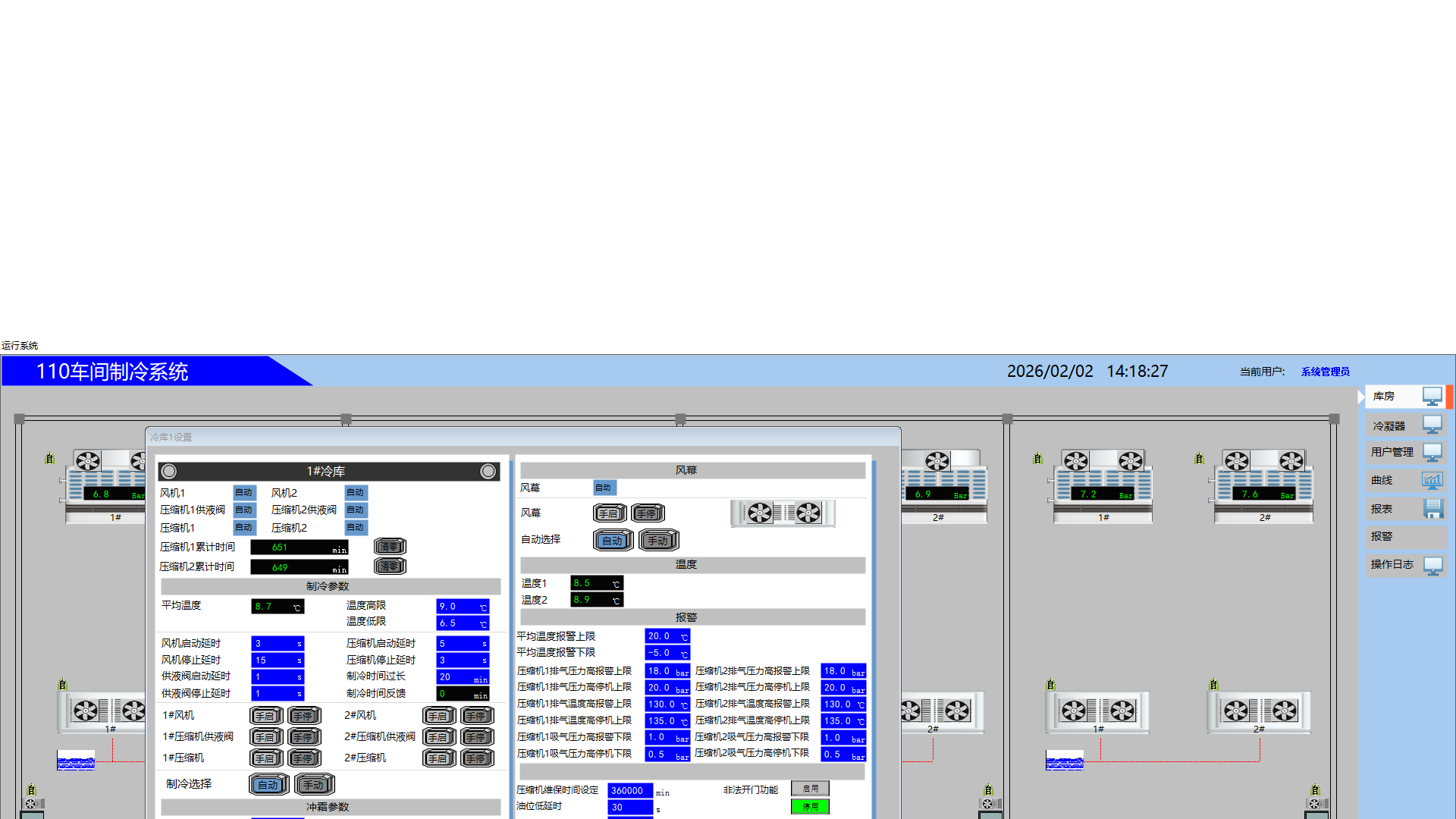Click the blue liquid tank icon at right
This screenshot has width=1456, height=819.
[1064, 760]
